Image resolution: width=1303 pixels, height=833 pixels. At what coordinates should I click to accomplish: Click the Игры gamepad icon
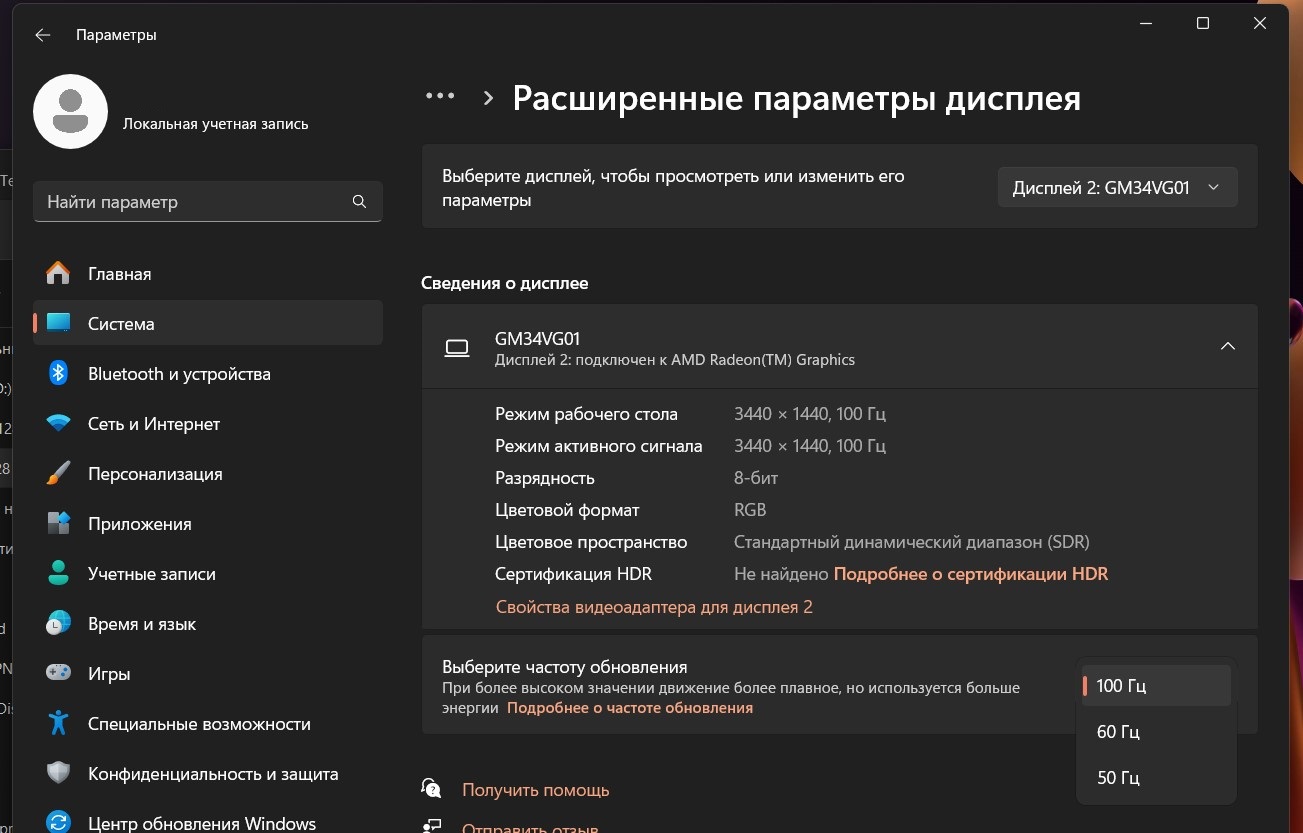tap(58, 674)
